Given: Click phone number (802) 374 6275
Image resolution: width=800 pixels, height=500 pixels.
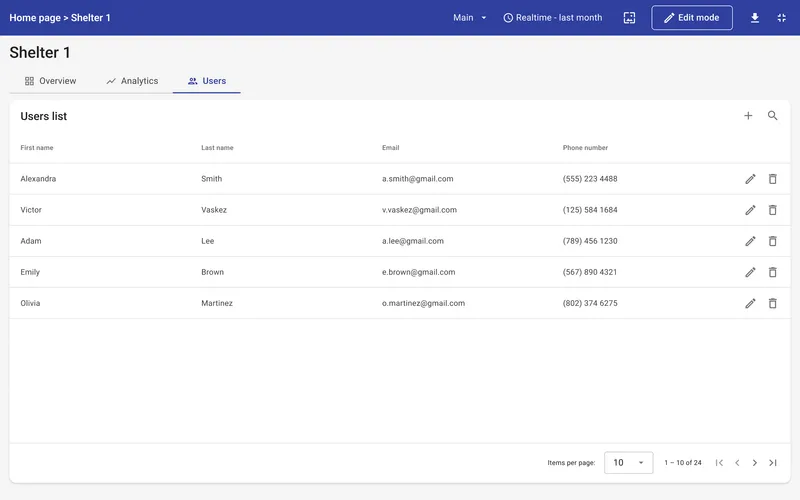Looking at the screenshot, I should [590, 304].
